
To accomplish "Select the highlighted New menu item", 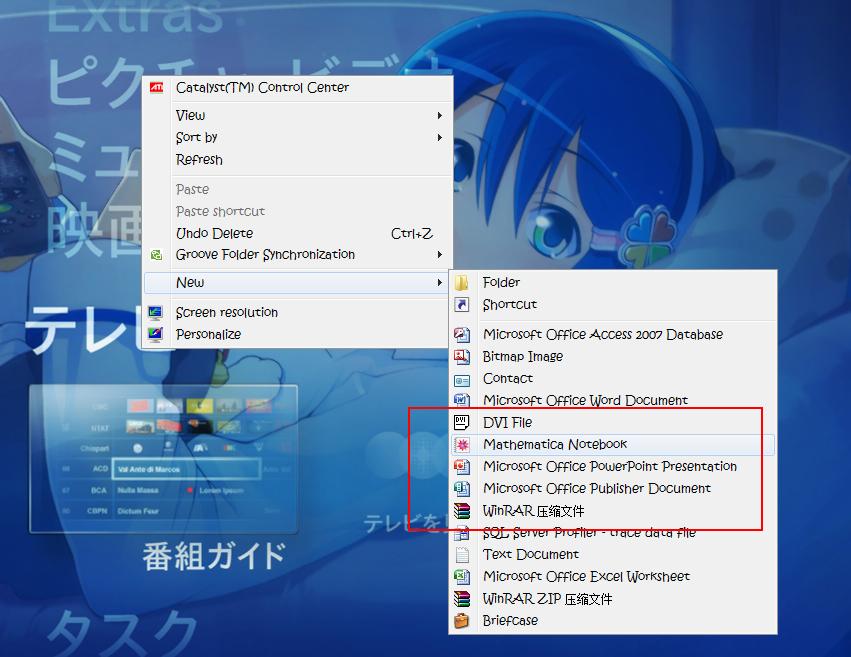I will (x=296, y=283).
